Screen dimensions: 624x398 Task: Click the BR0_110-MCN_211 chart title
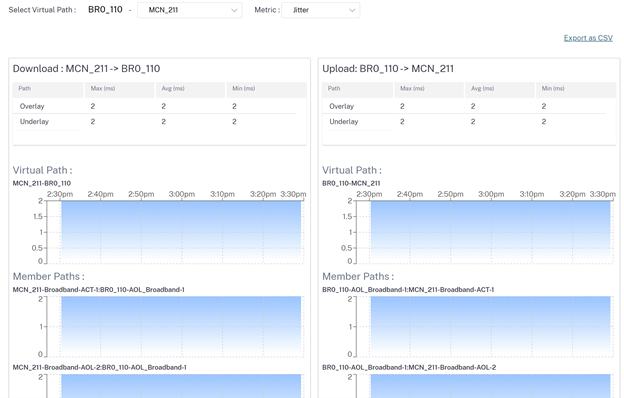[x=351, y=183]
